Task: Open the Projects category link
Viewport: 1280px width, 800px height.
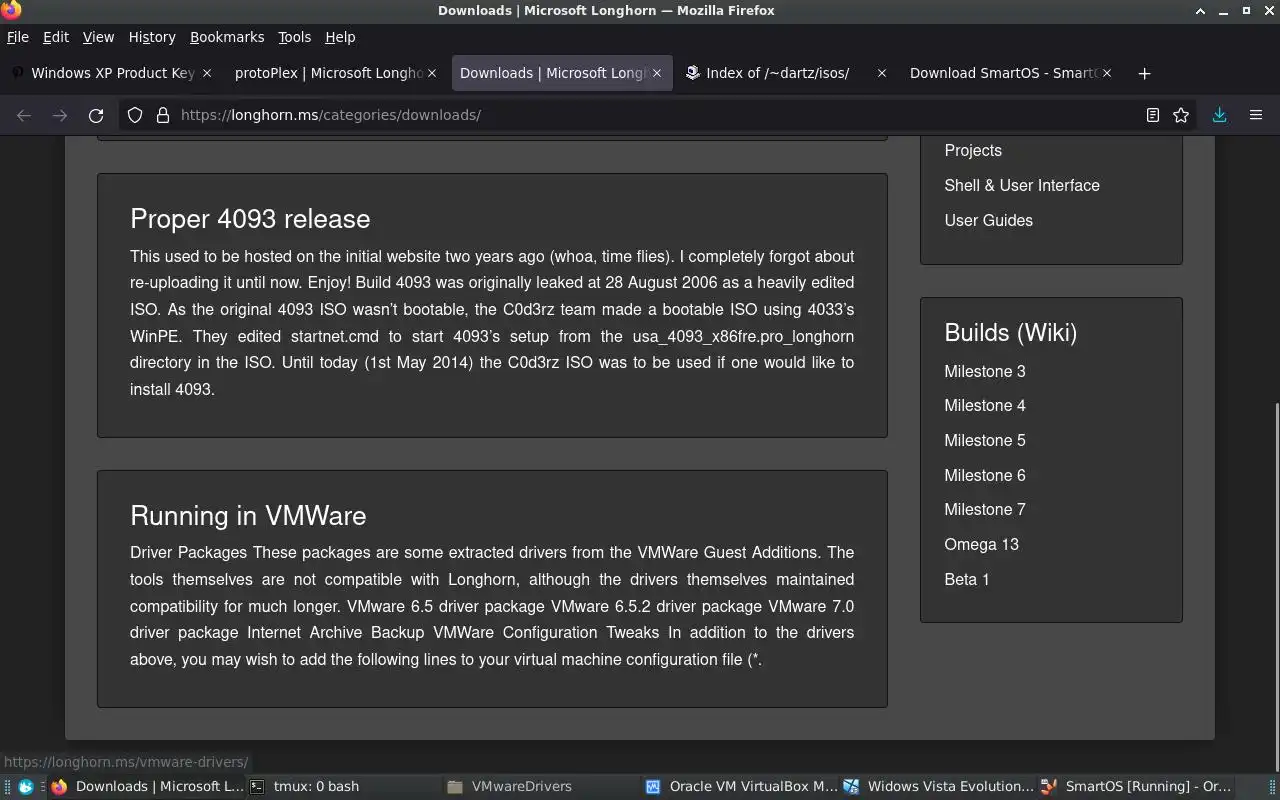Action: click(x=973, y=151)
